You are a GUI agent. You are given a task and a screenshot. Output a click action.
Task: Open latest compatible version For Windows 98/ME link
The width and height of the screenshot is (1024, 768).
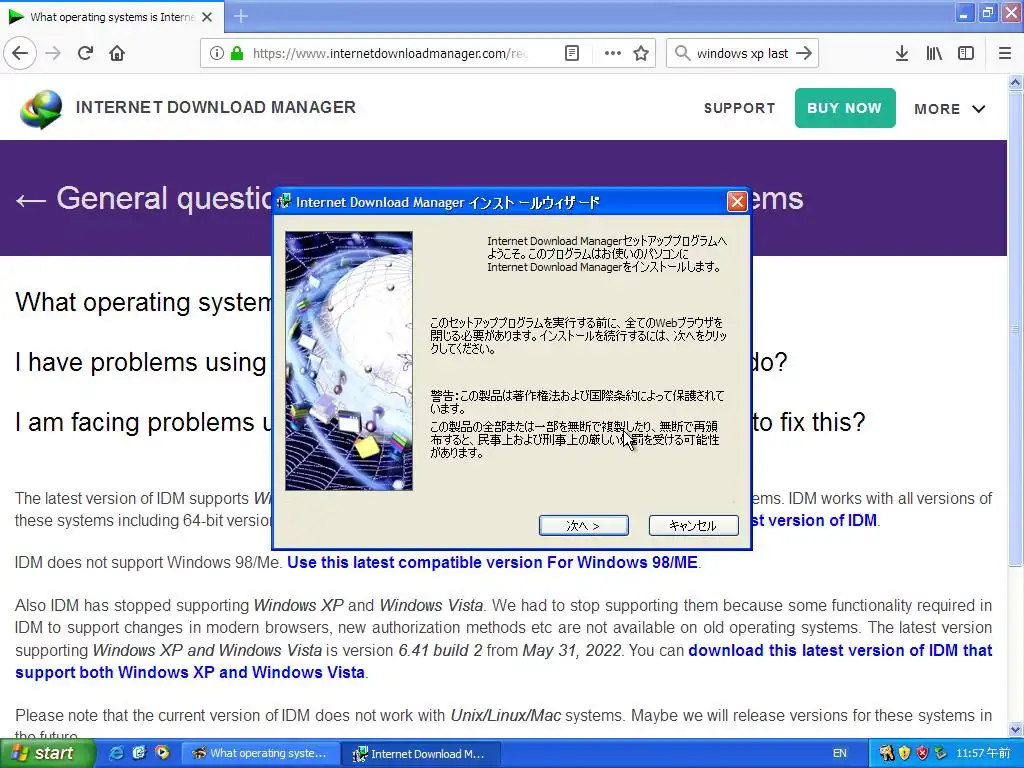[x=492, y=562]
